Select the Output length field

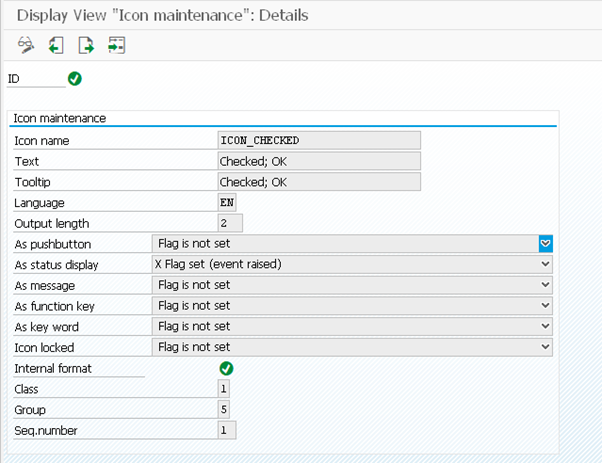[x=230, y=223]
